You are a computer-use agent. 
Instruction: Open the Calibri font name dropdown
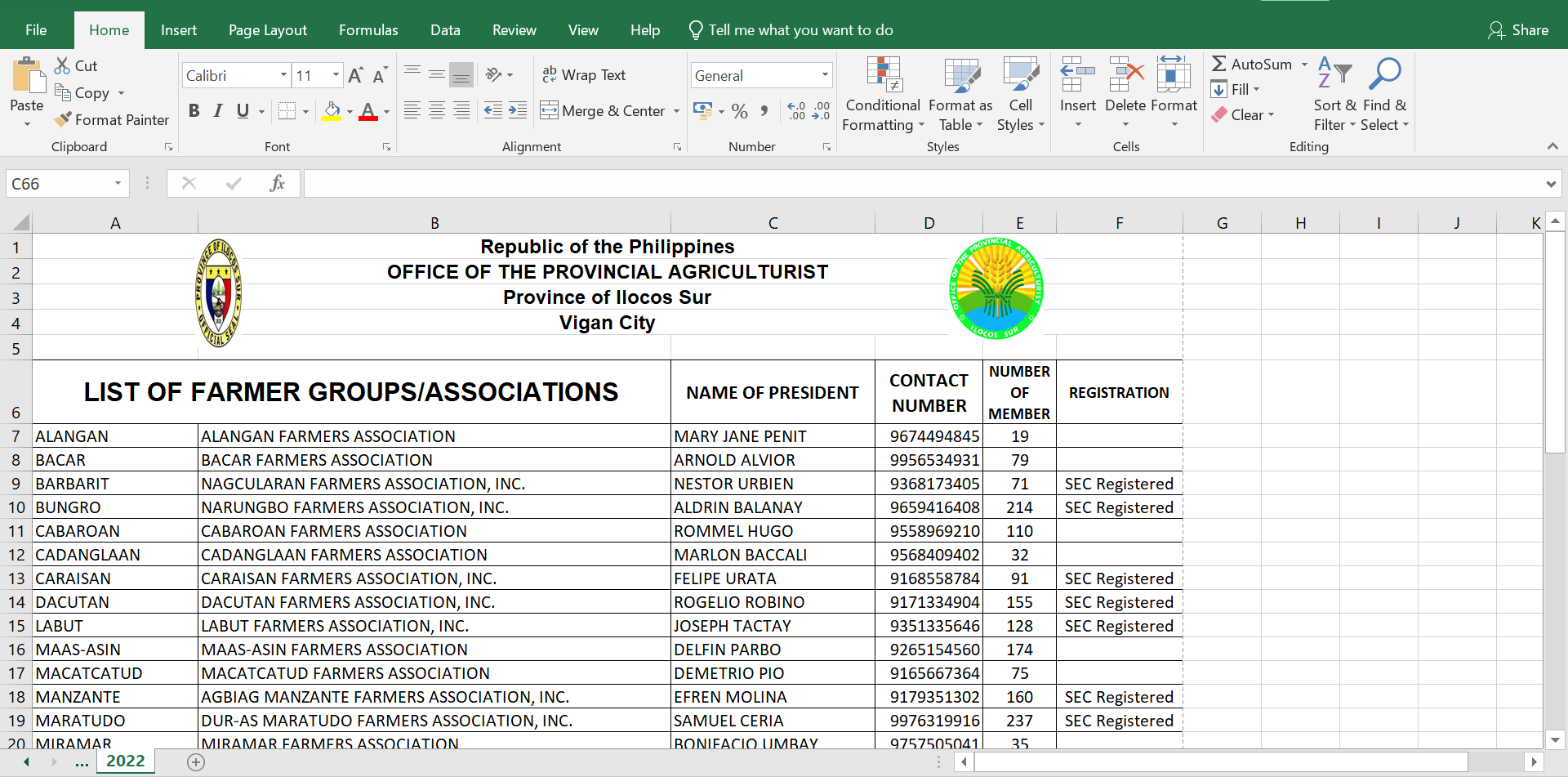283,75
